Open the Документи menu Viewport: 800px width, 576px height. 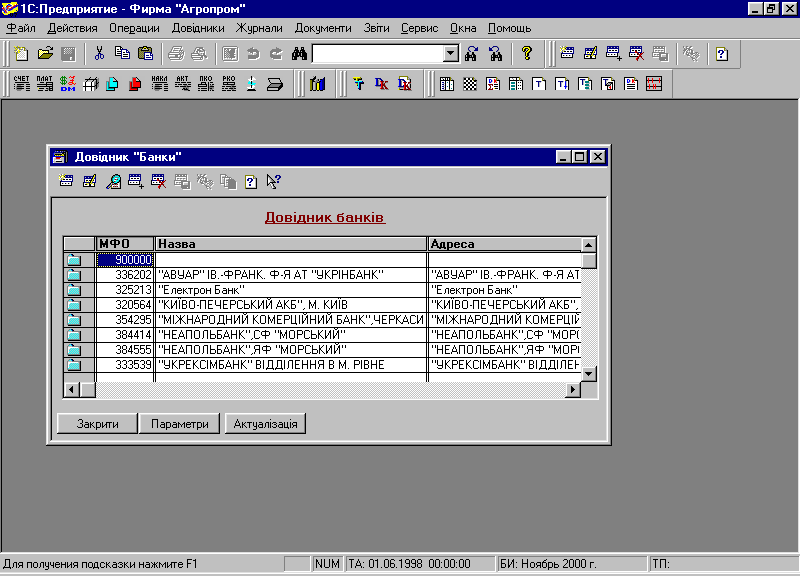[x=323, y=28]
